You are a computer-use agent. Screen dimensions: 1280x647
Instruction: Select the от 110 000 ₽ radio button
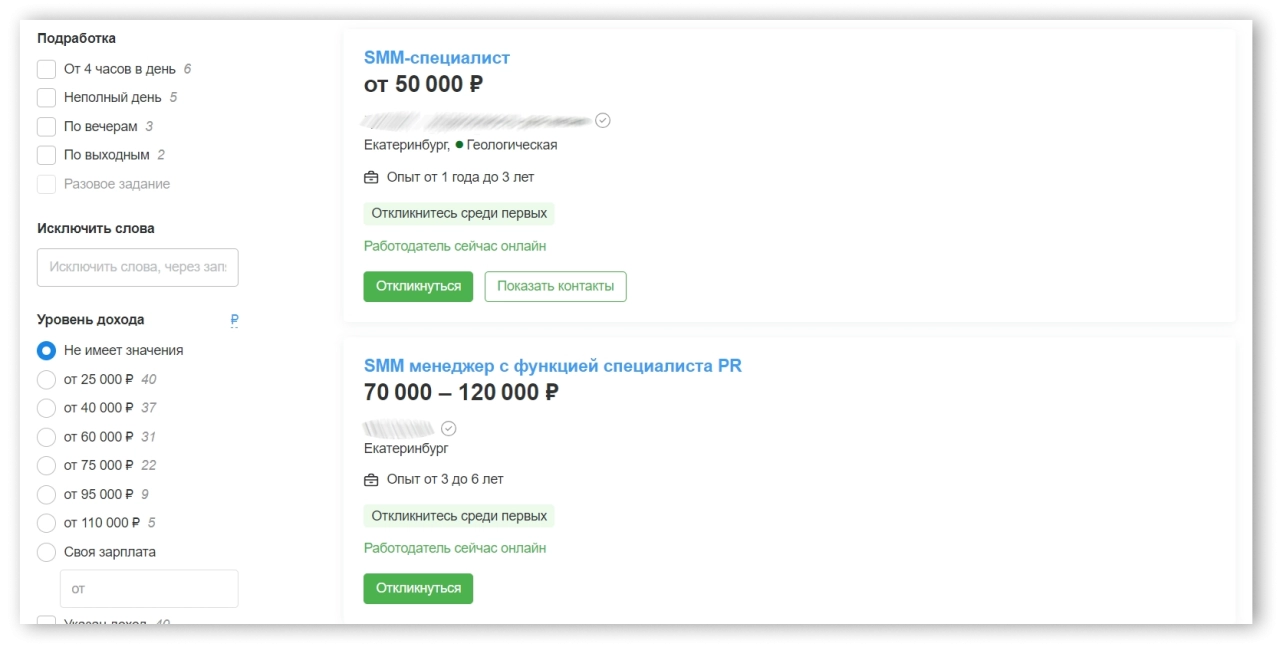tap(46, 523)
